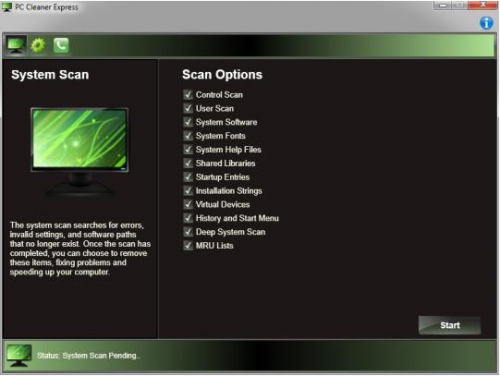500x376 pixels.
Task: Click the Status: System Scan Pending text
Action: point(89,356)
